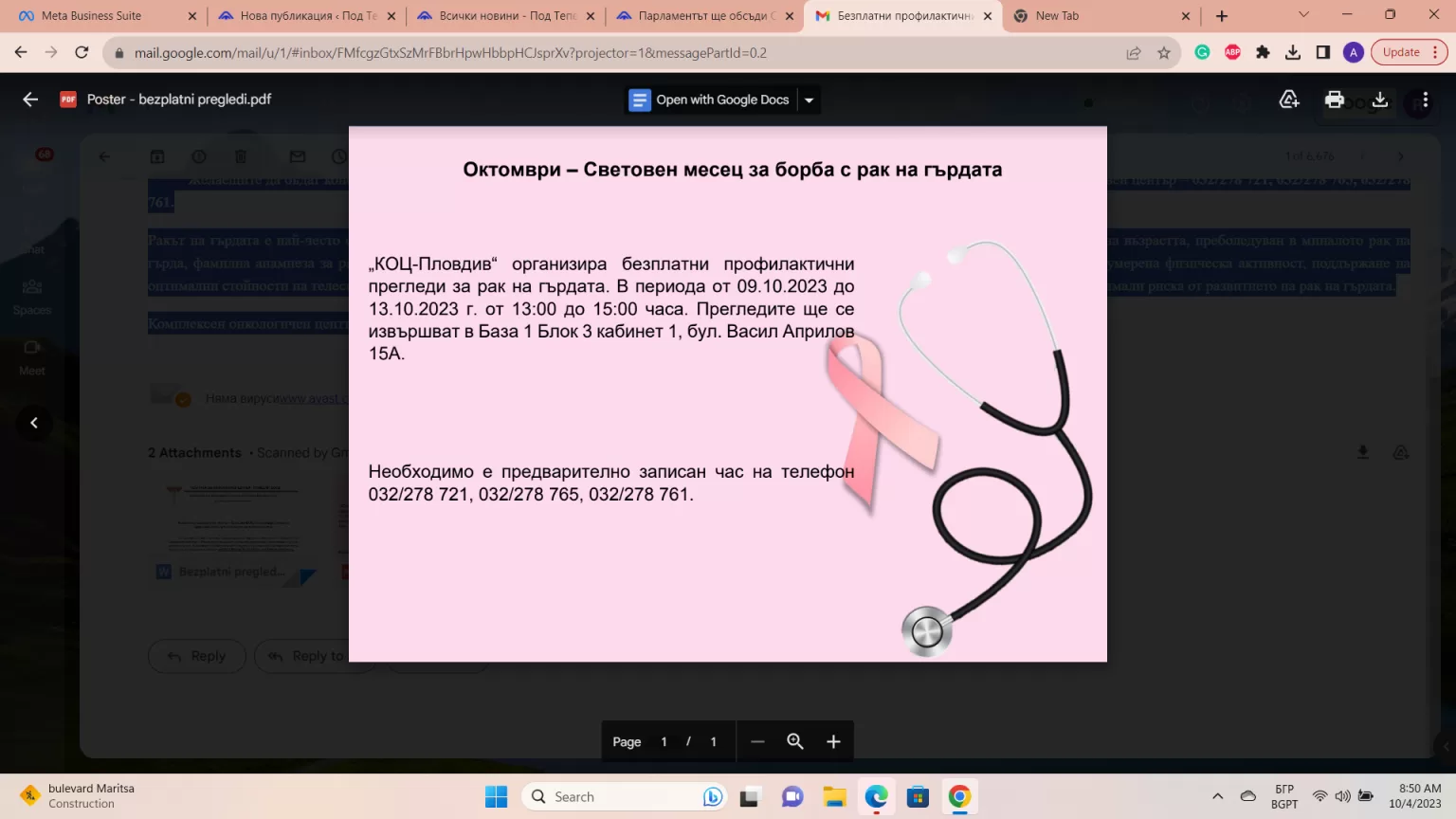The height and width of the screenshot is (819, 1456).
Task: Switch to the Парламентът ще обсъди tab
Action: point(706,16)
